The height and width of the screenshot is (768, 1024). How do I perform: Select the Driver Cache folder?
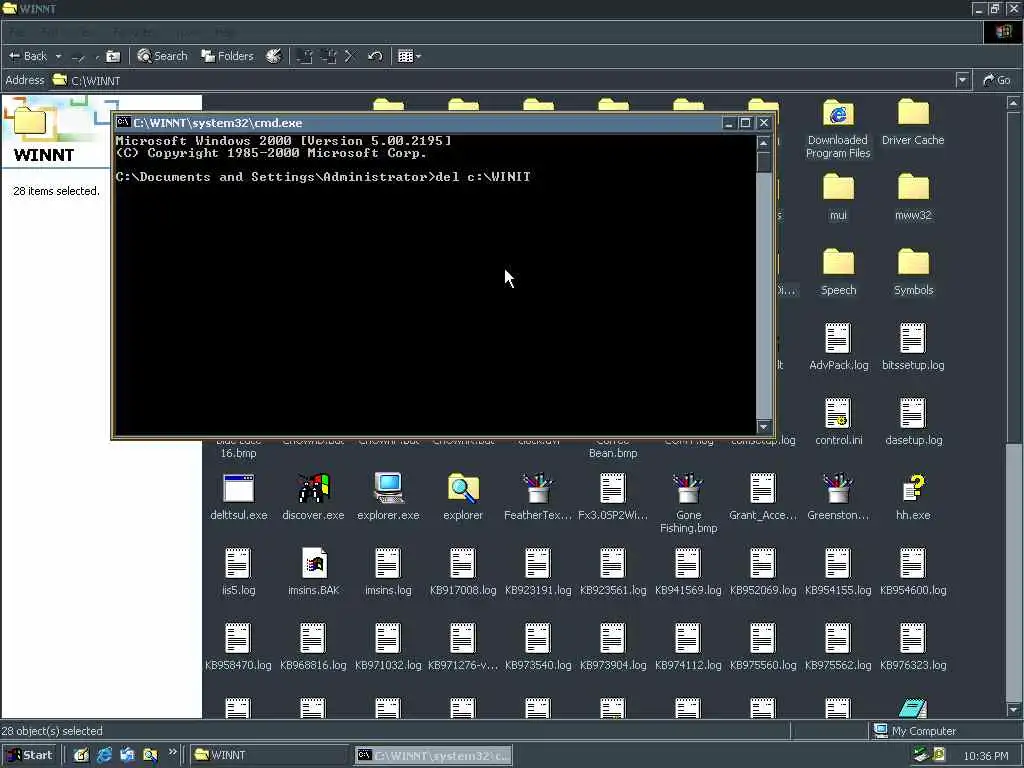click(913, 123)
